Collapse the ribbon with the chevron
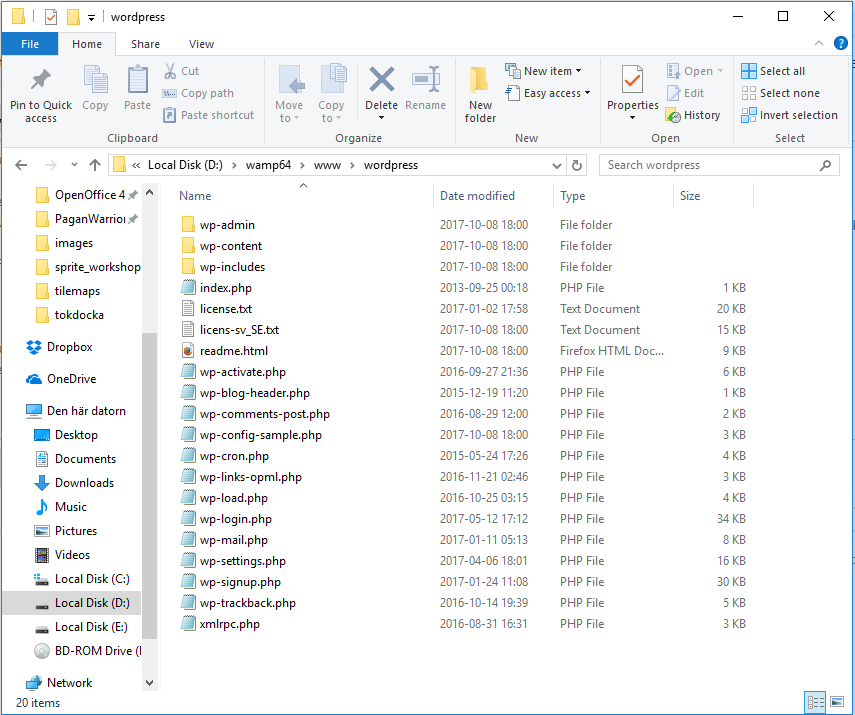 click(x=818, y=43)
